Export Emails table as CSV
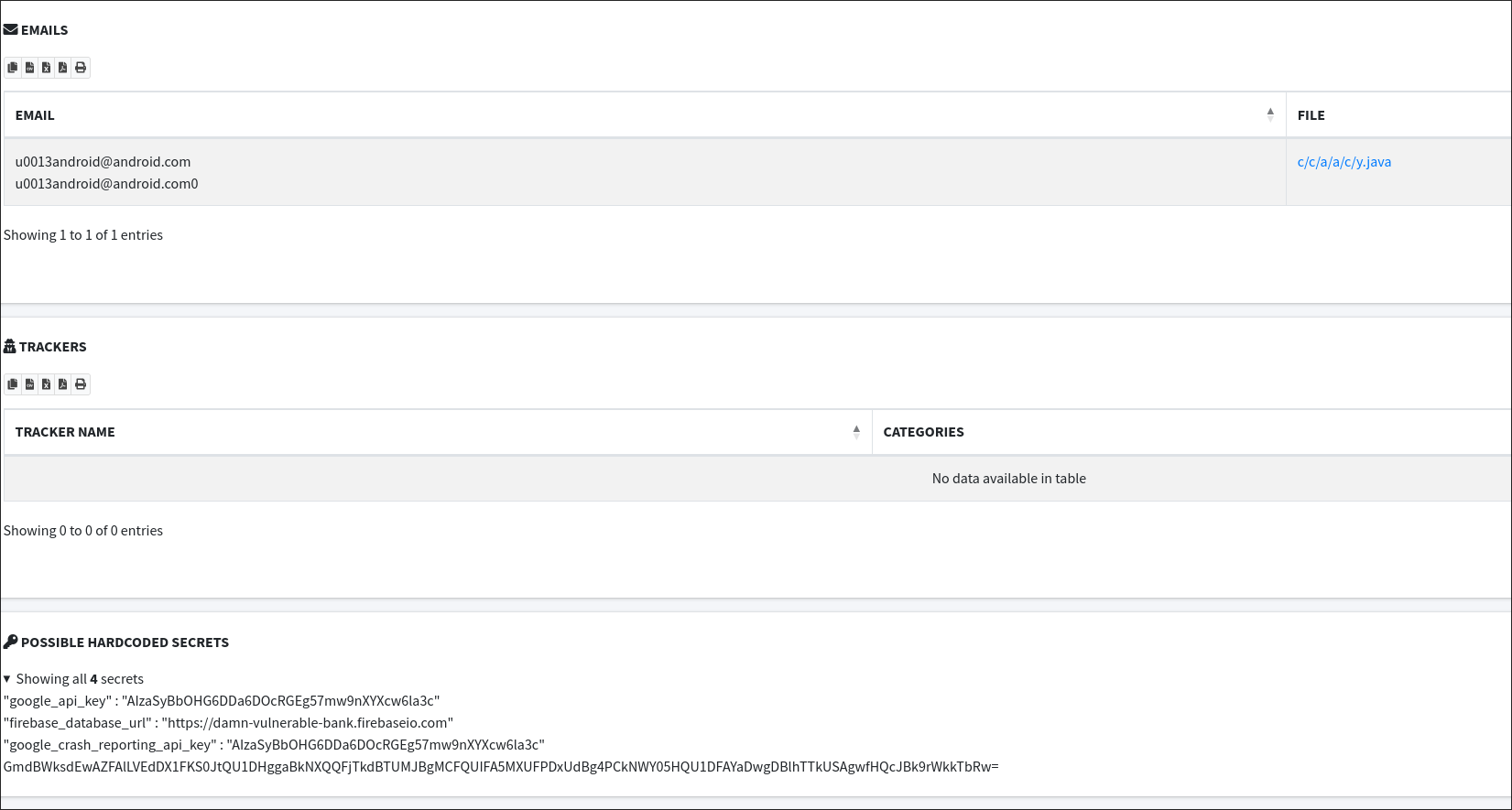The height and width of the screenshot is (810, 1512). pos(29,68)
